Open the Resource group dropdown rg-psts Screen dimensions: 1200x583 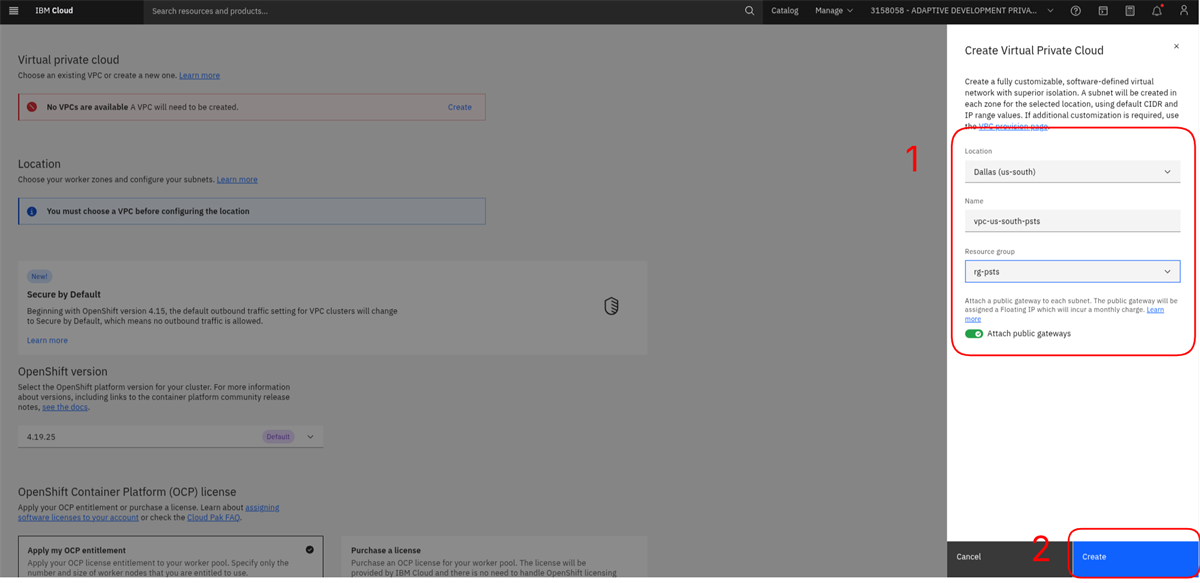[x=1072, y=271]
